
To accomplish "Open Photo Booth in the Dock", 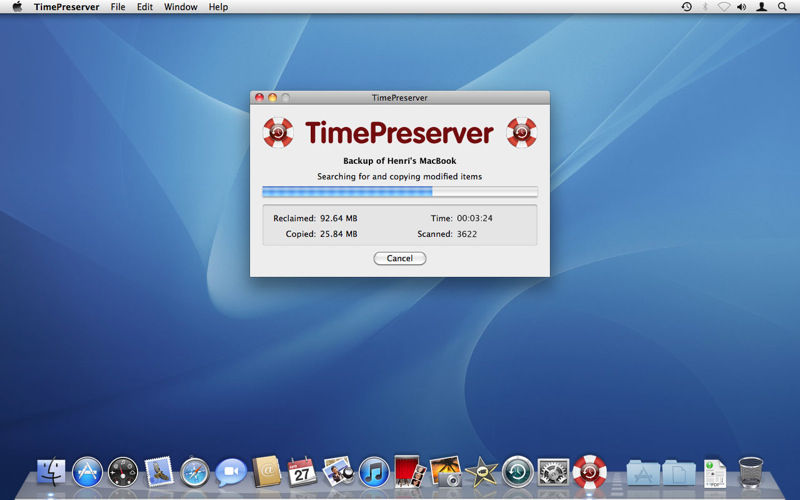I will click(x=410, y=471).
